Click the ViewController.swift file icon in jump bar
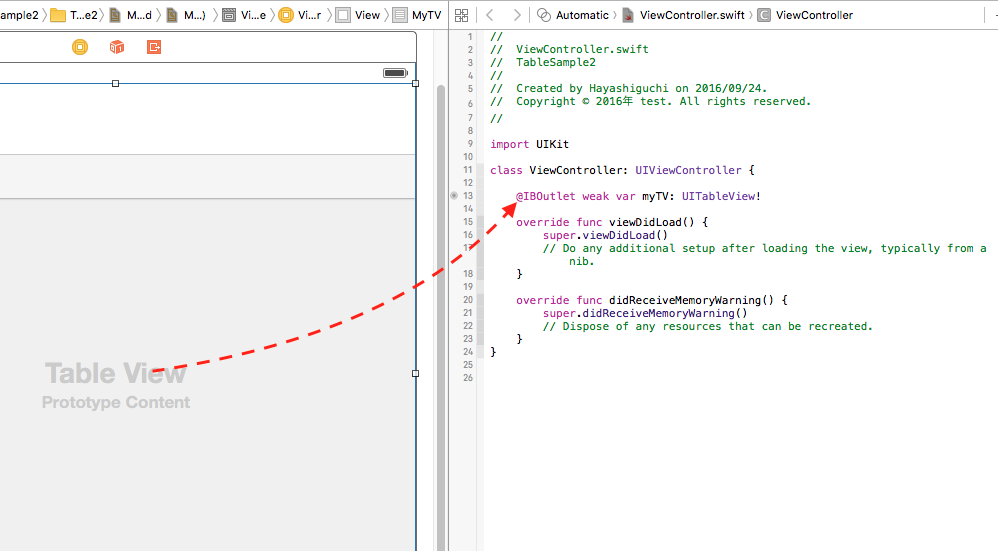Viewport: 998px width, 551px height. point(628,15)
